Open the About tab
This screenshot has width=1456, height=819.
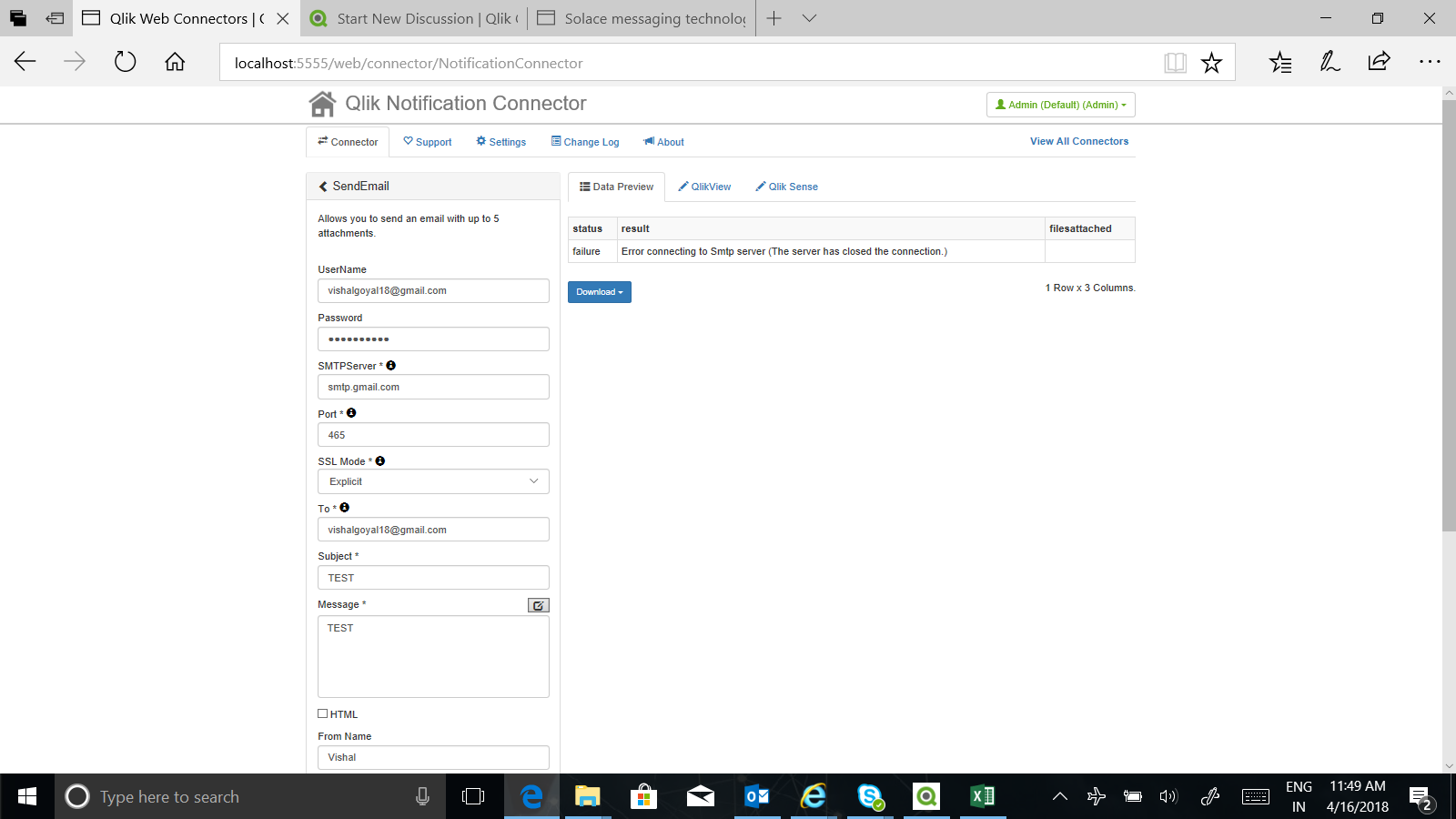pyautogui.click(x=664, y=142)
